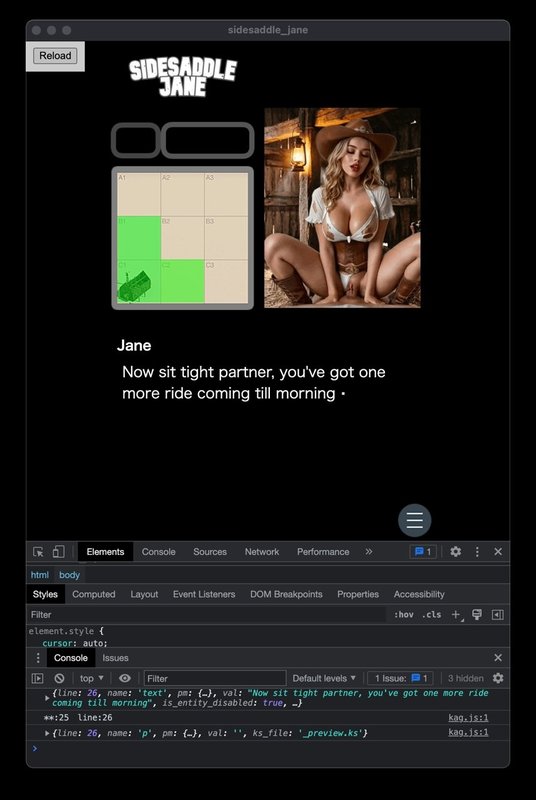Image resolution: width=536 pixels, height=800 pixels.
Task: Click the green C1 map cell
Action: point(139,281)
